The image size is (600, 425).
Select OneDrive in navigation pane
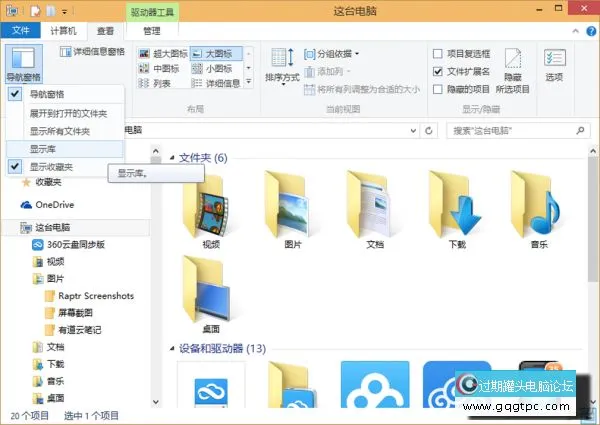[47, 205]
